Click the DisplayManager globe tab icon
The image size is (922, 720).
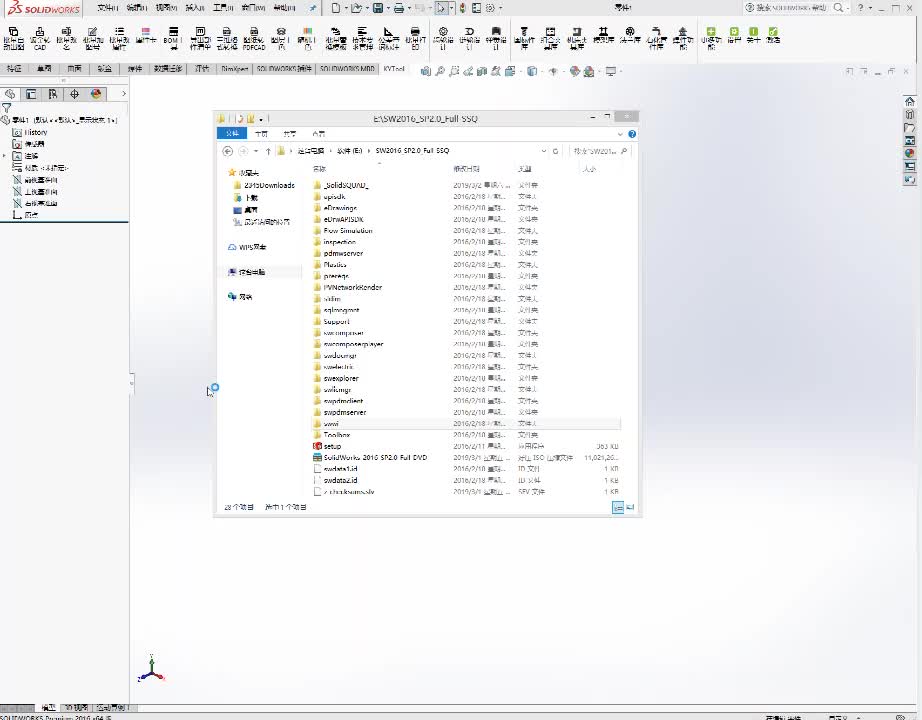96,94
